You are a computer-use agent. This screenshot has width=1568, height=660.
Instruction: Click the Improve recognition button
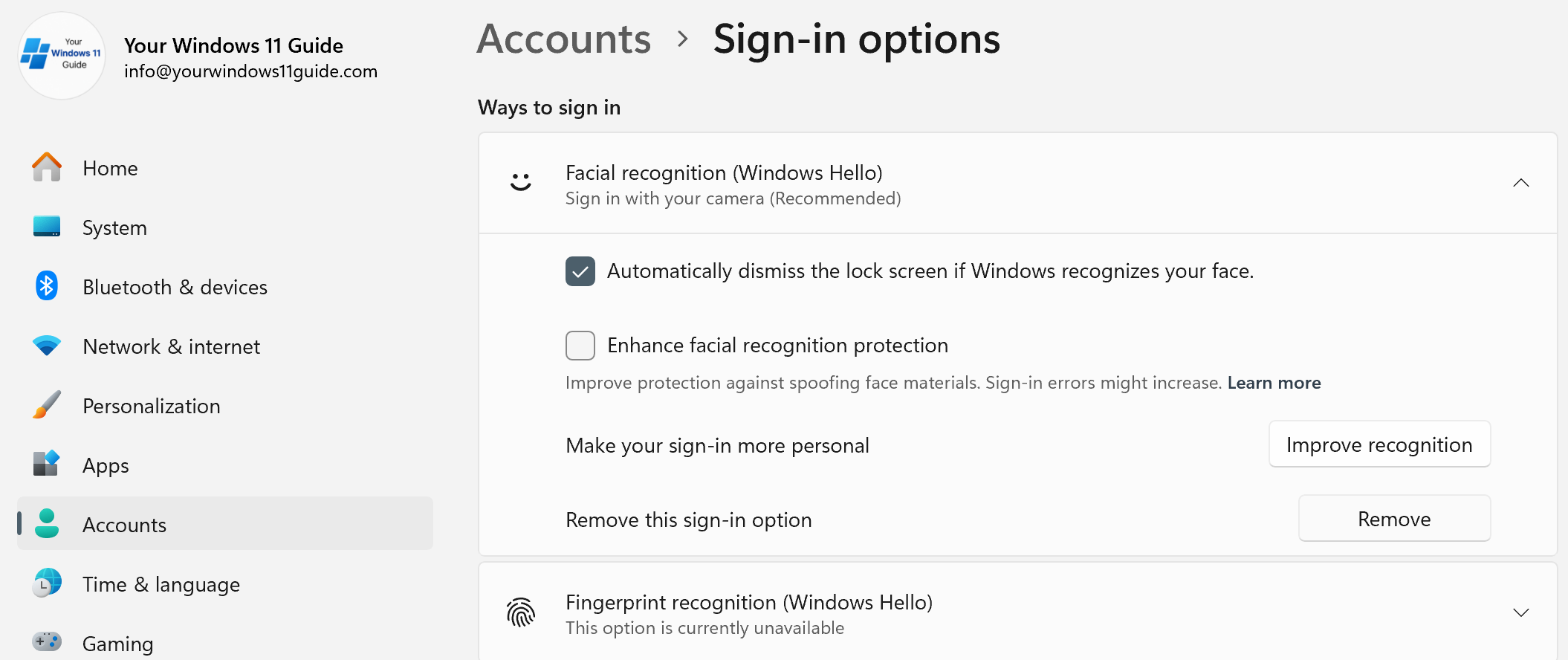pos(1379,444)
